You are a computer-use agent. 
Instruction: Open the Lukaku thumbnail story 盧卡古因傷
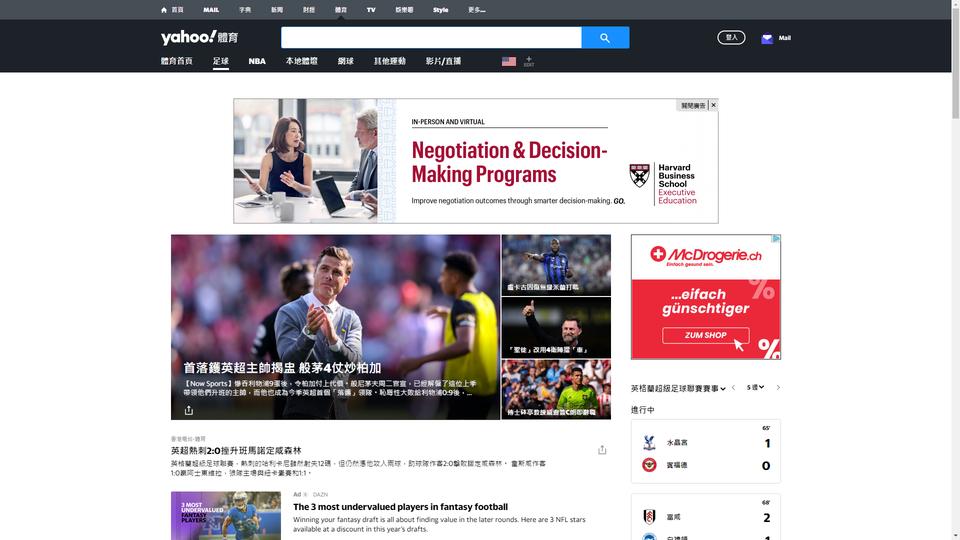coord(556,265)
